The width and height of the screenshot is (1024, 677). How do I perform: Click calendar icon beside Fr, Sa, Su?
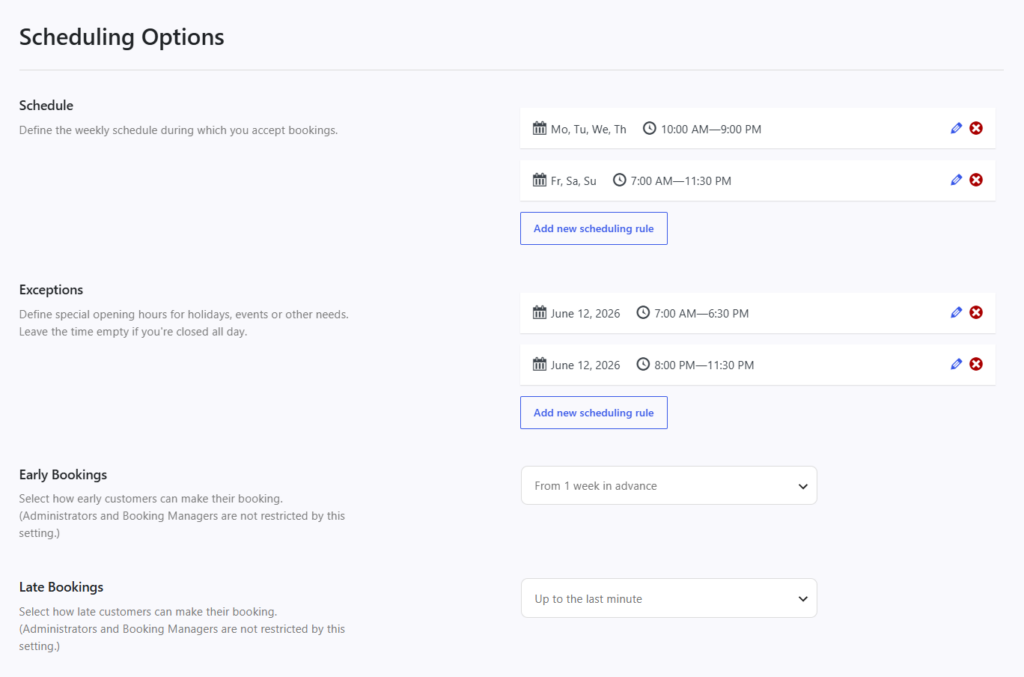[x=539, y=180]
